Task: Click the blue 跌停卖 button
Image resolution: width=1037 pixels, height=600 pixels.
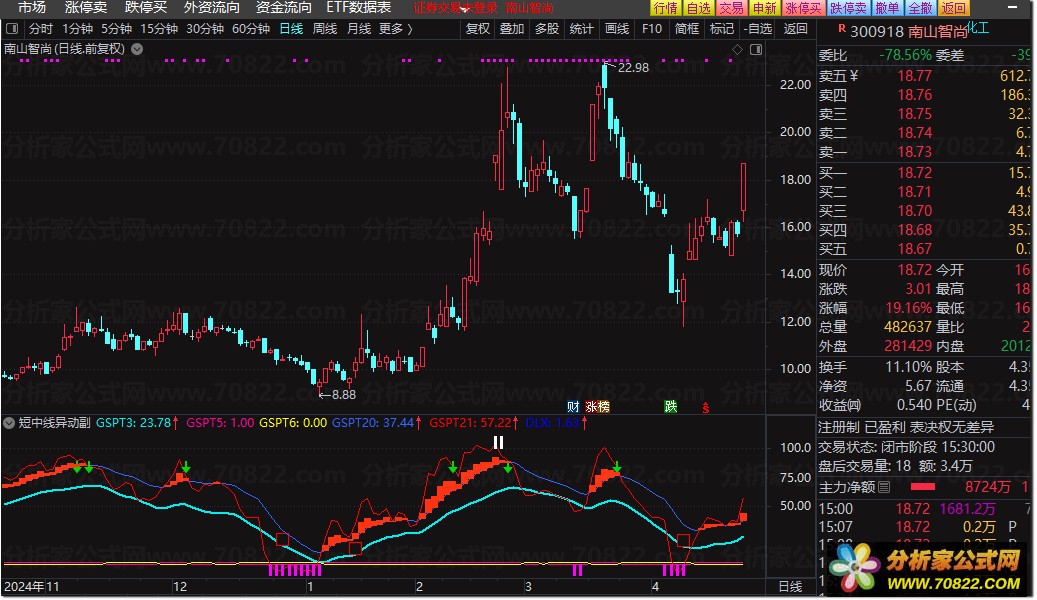Action: coord(849,8)
